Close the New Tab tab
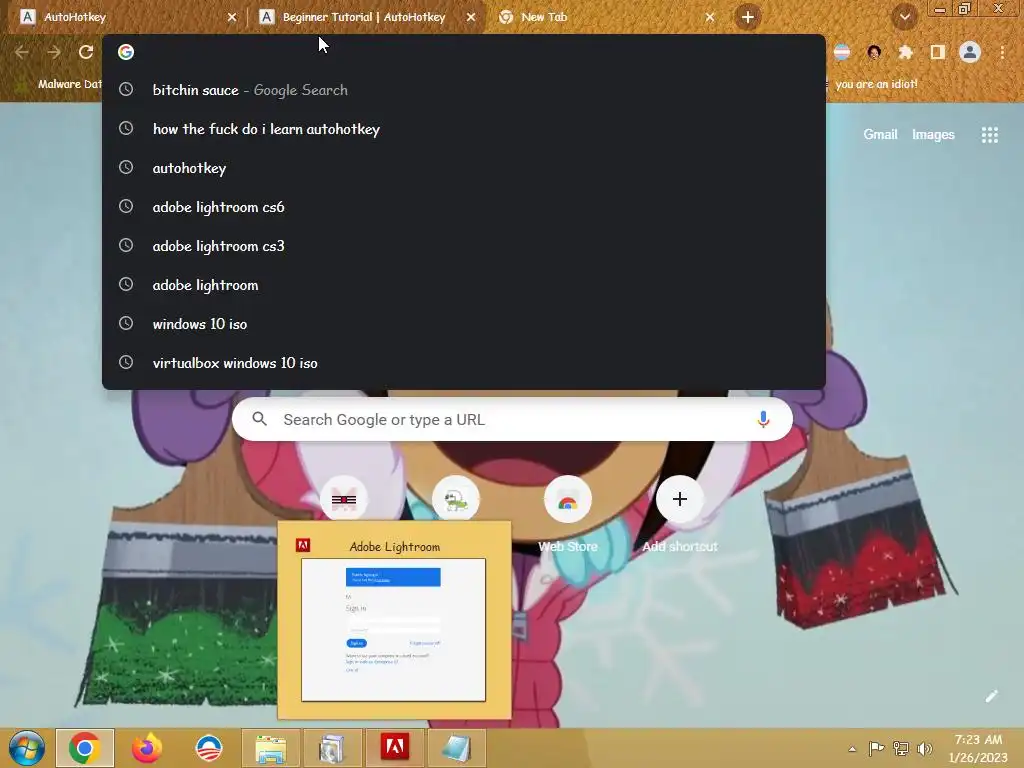The image size is (1024, 768). 710,17
